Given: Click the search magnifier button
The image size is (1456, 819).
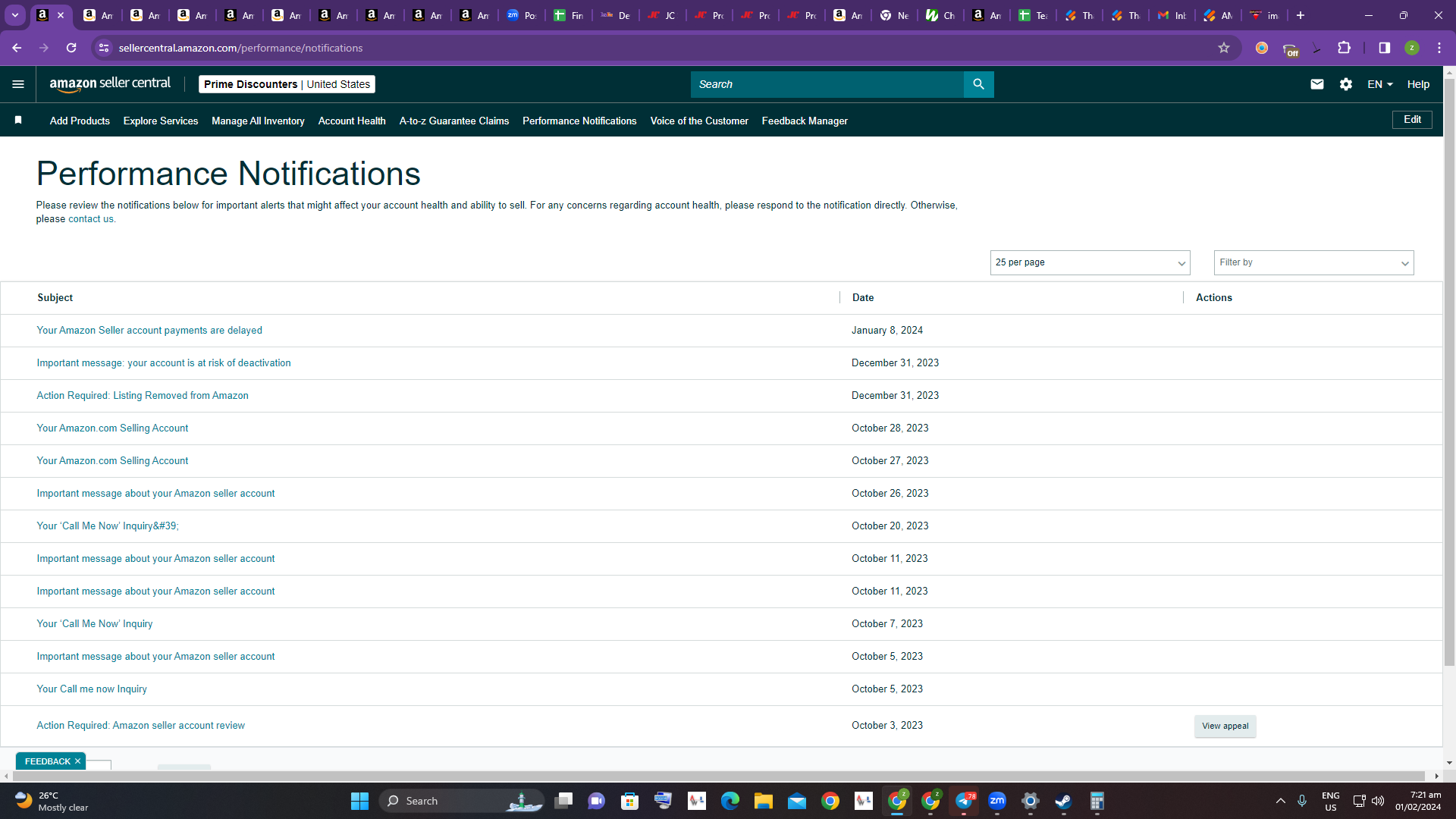Looking at the screenshot, I should 978,84.
